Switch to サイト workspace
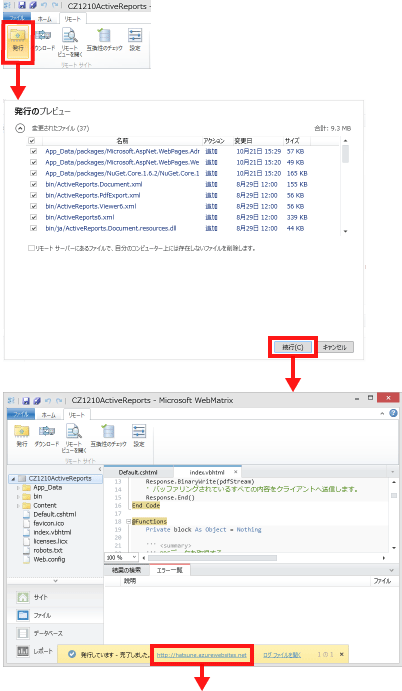402x691 pixels. click(55, 597)
